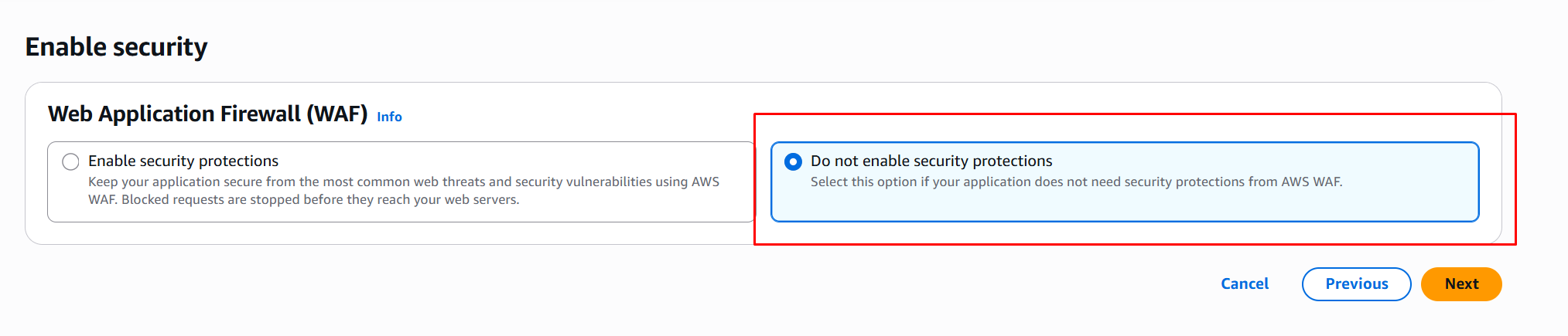1568x336 pixels.
Task: Select the Enable security protections radio button
Action: (x=70, y=161)
